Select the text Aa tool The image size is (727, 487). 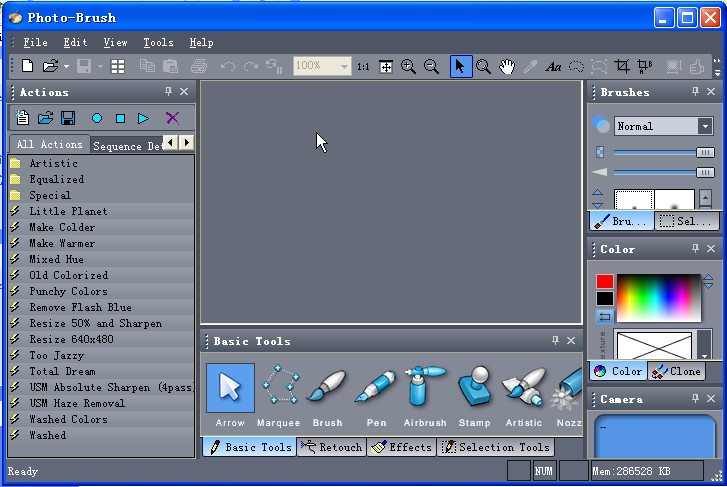pyautogui.click(x=553, y=67)
